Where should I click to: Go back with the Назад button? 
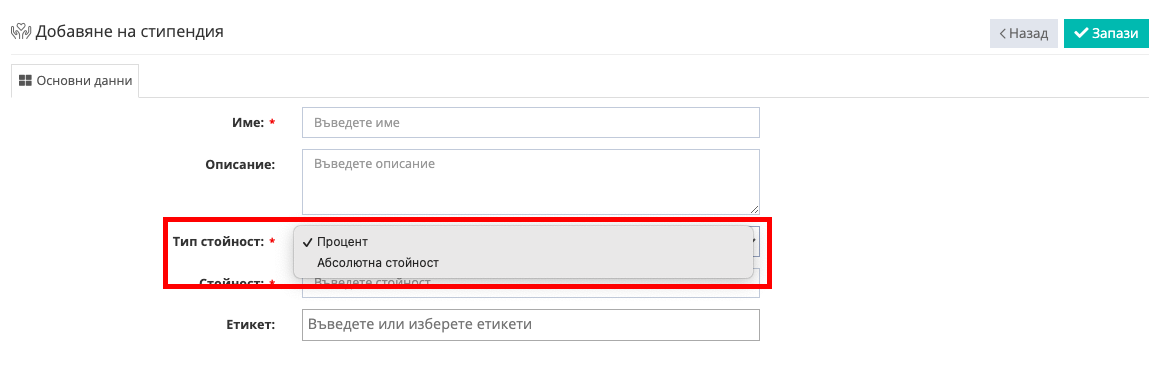click(1024, 33)
